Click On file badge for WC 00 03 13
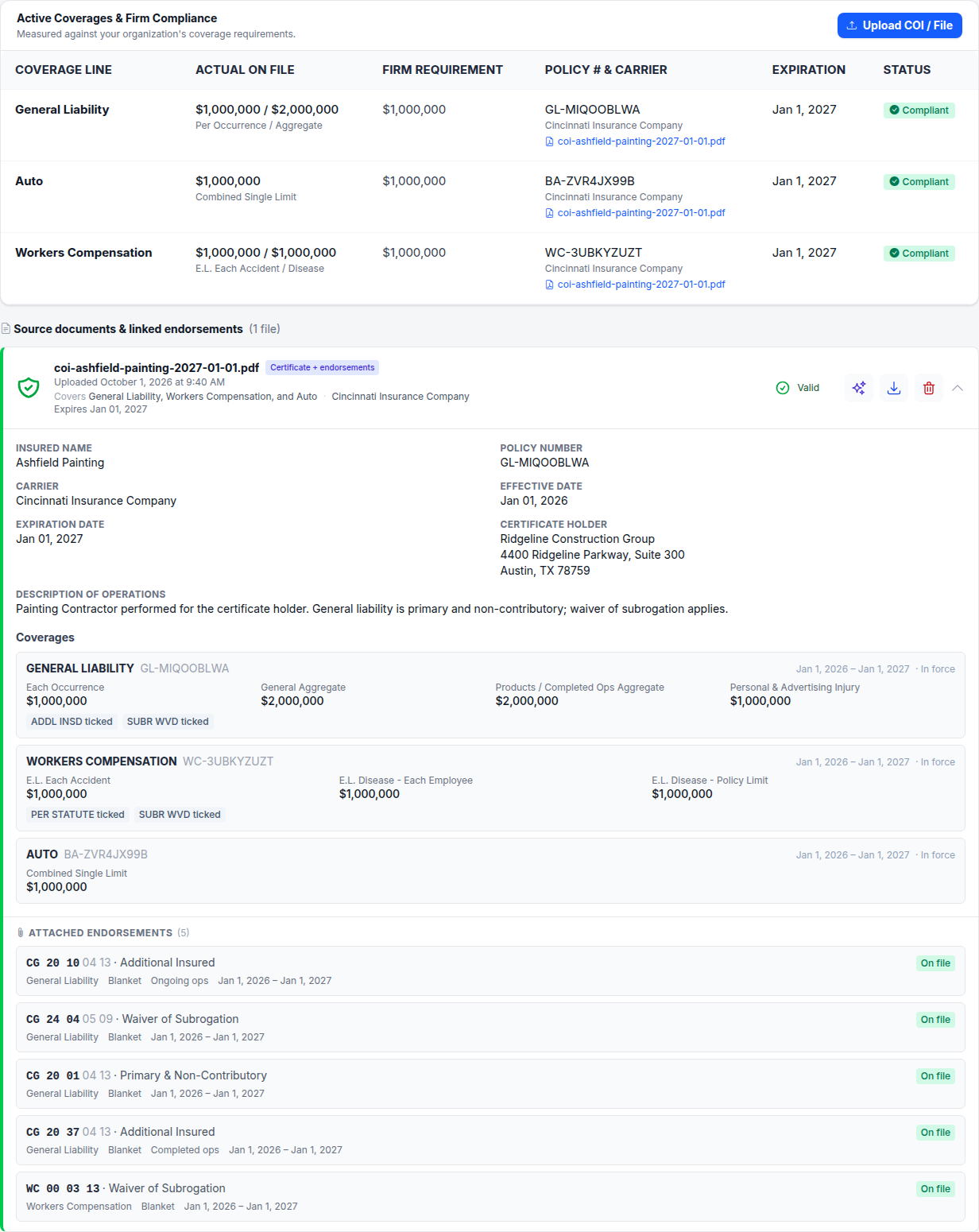This screenshot has height=1232, width=979. (935, 1189)
